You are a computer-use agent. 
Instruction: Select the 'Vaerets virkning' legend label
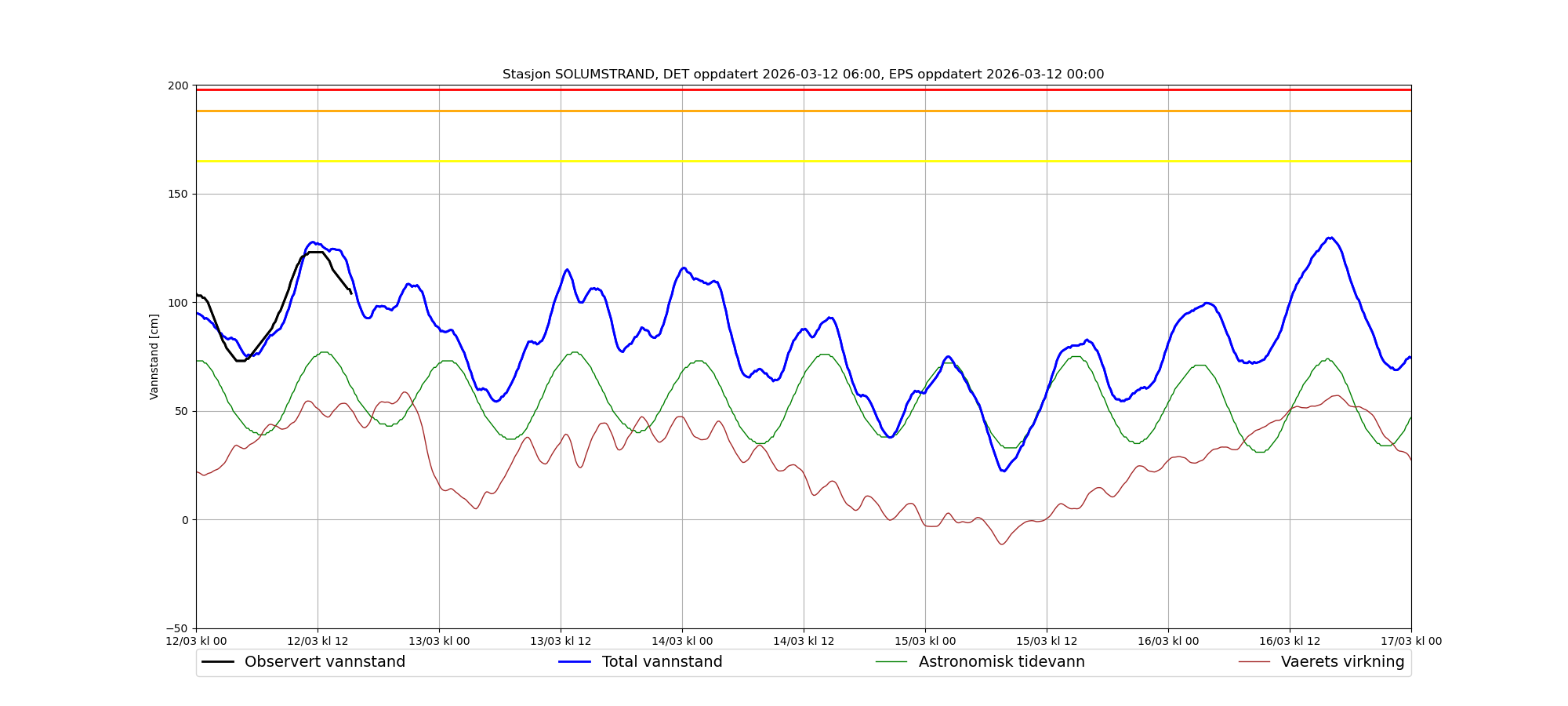(x=1342, y=662)
